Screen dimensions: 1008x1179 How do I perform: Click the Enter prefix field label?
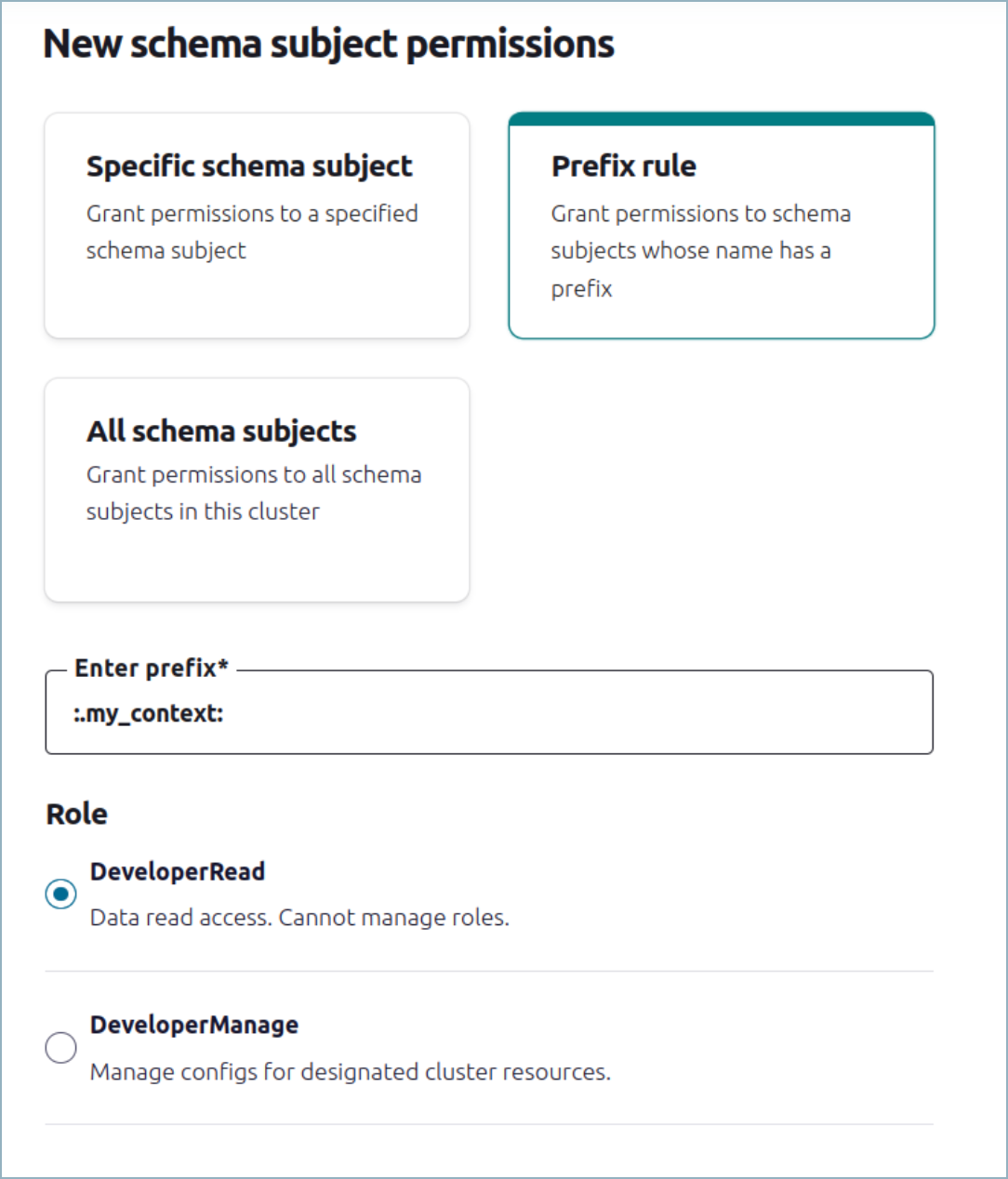tap(151, 668)
